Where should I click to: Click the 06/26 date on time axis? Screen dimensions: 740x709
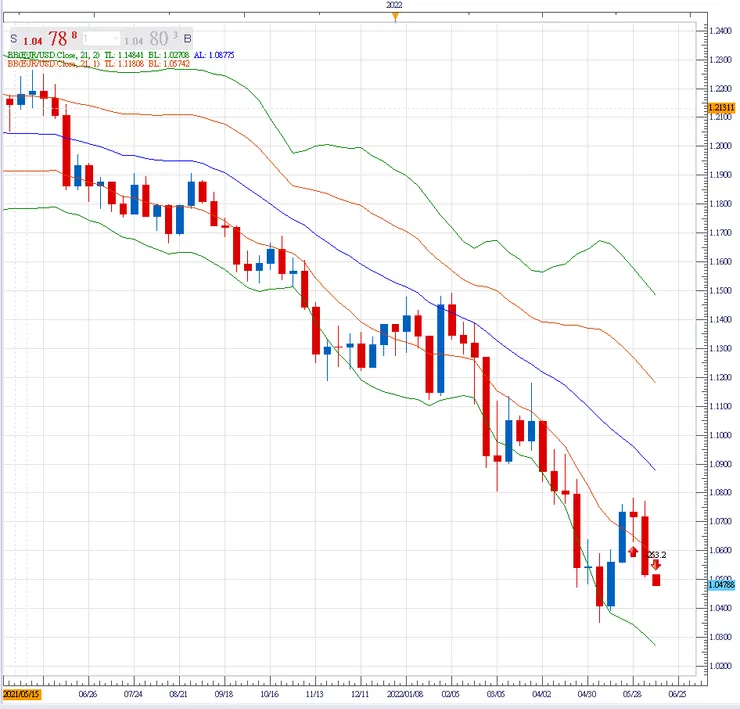[x=88, y=694]
